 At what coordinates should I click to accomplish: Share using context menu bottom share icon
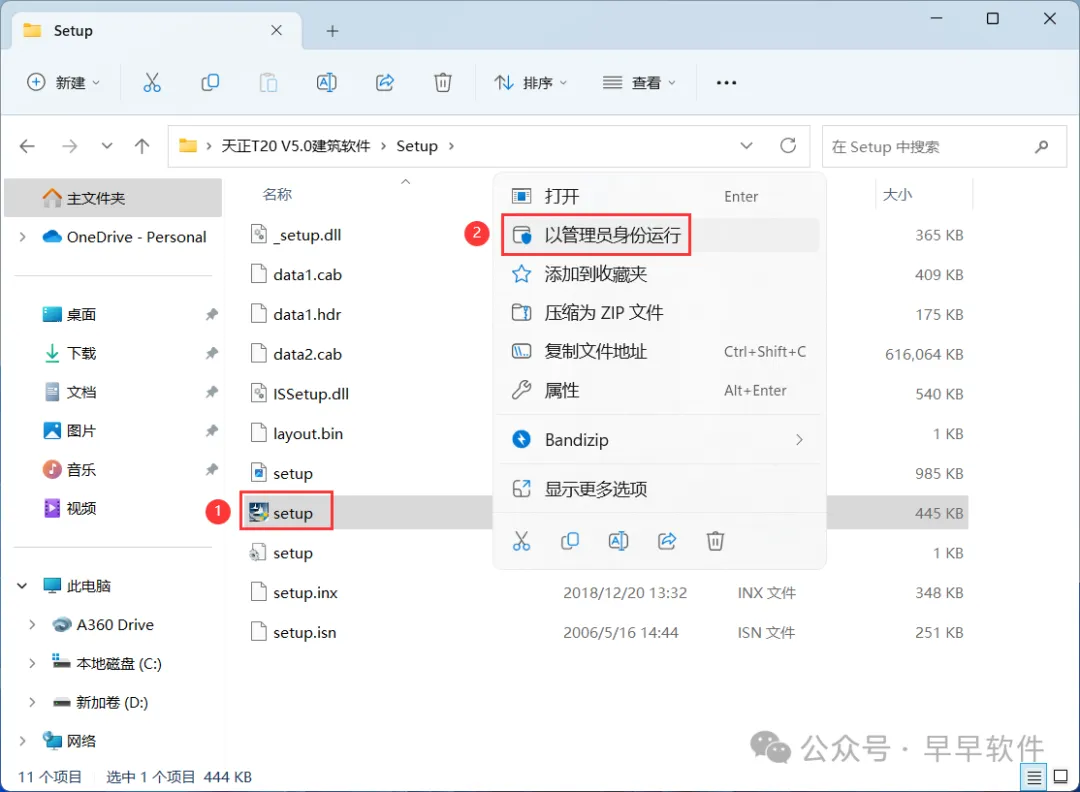(667, 541)
